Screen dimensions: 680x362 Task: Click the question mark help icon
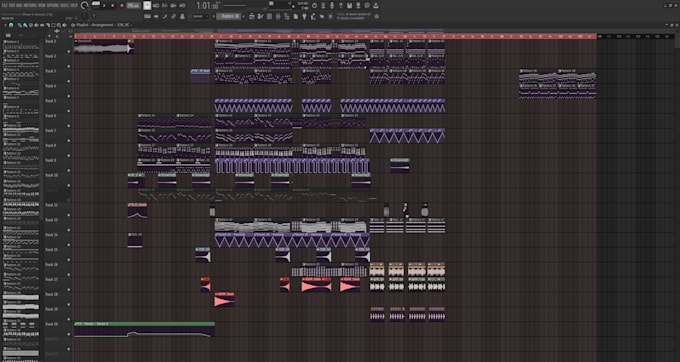click(340, 6)
